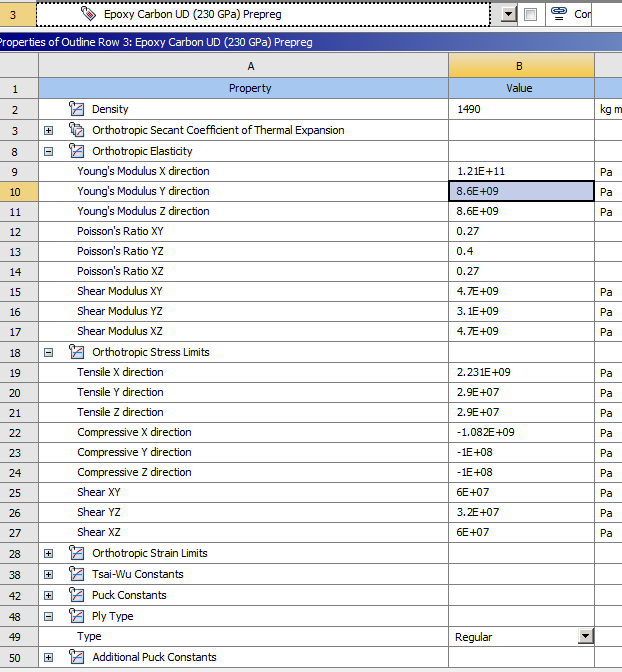622x672 pixels.
Task: Collapse the Ply Type group
Action: click(48, 616)
